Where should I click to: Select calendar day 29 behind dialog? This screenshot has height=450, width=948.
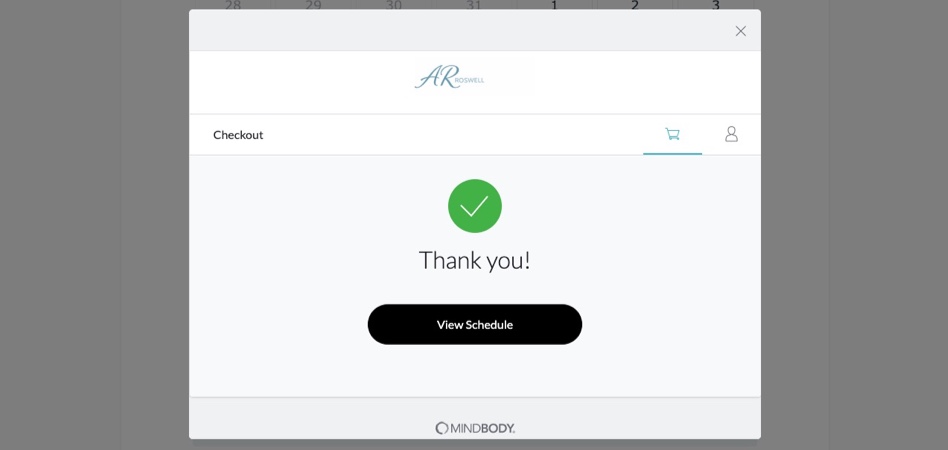point(313,5)
